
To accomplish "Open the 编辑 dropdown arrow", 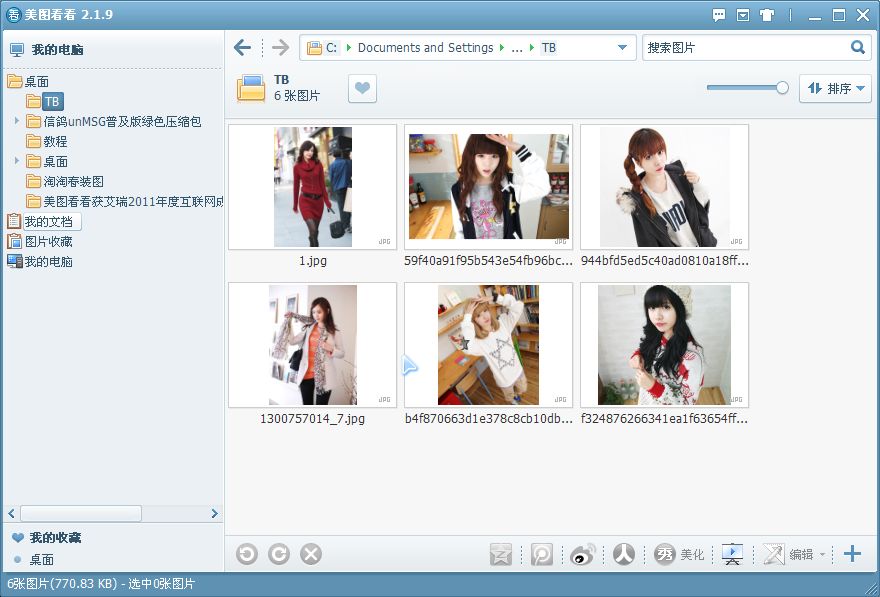I will pyautogui.click(x=823, y=554).
